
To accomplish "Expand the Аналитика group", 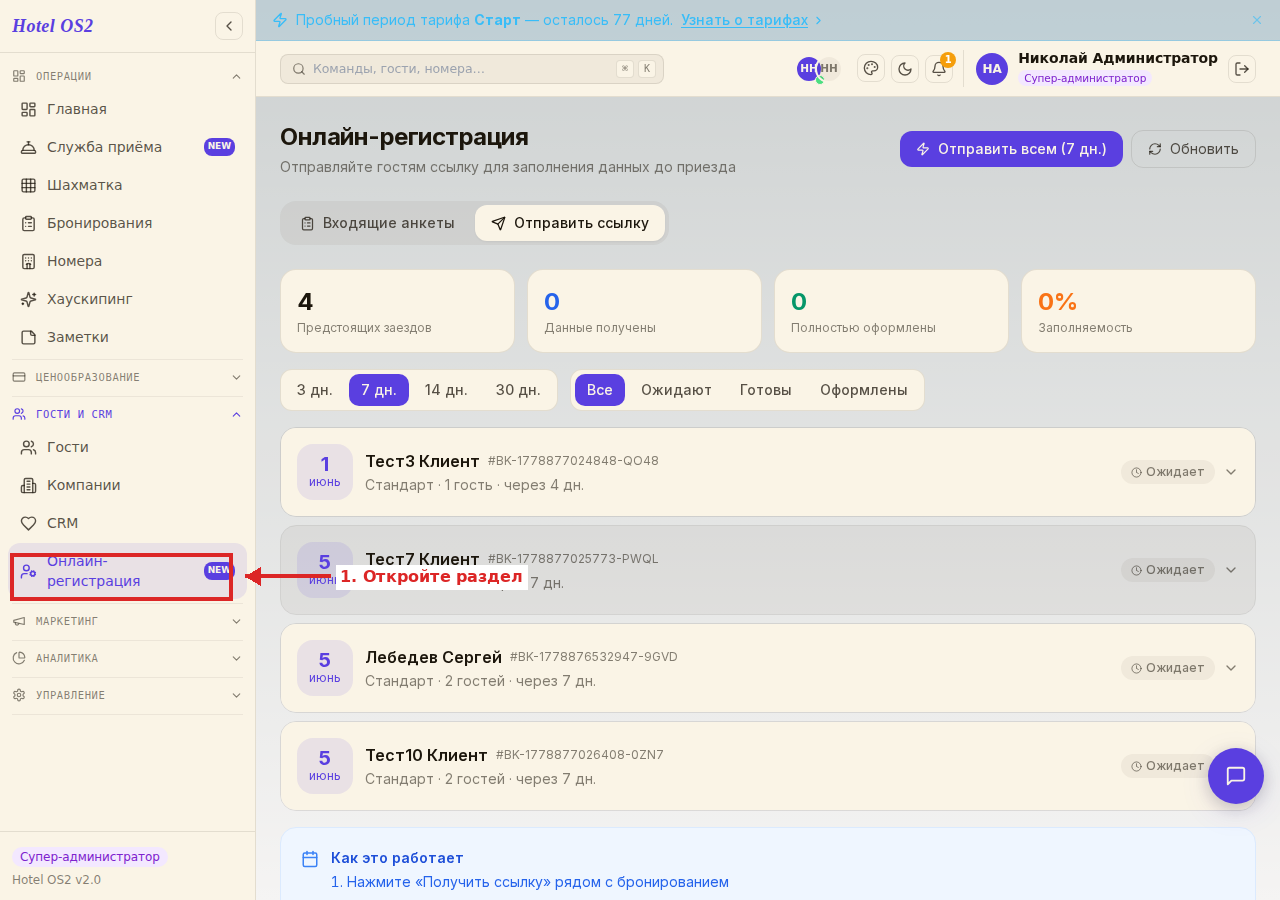I will coord(127,658).
